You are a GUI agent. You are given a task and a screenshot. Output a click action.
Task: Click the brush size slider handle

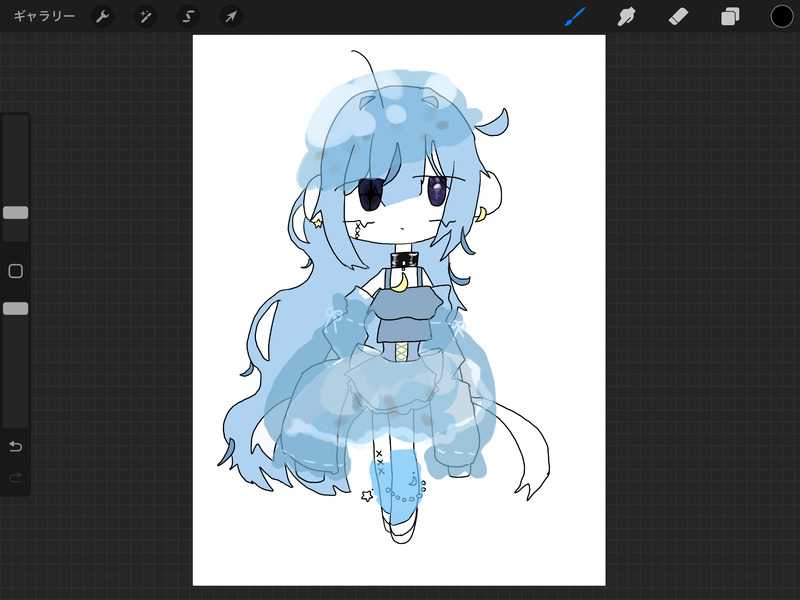point(16,213)
